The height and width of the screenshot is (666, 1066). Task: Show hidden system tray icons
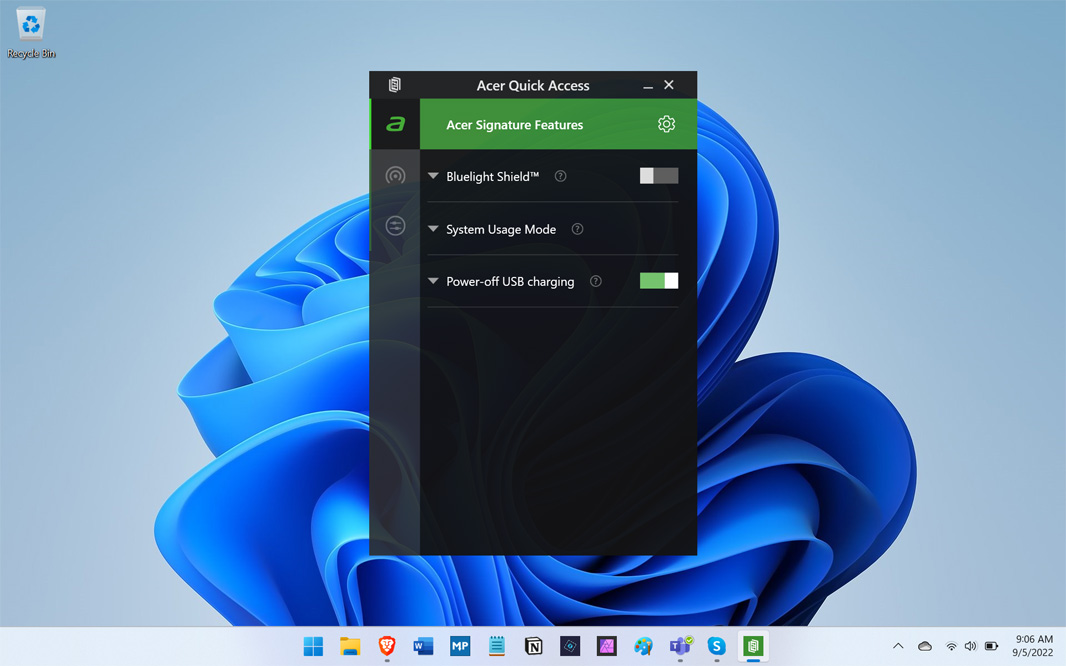point(898,646)
